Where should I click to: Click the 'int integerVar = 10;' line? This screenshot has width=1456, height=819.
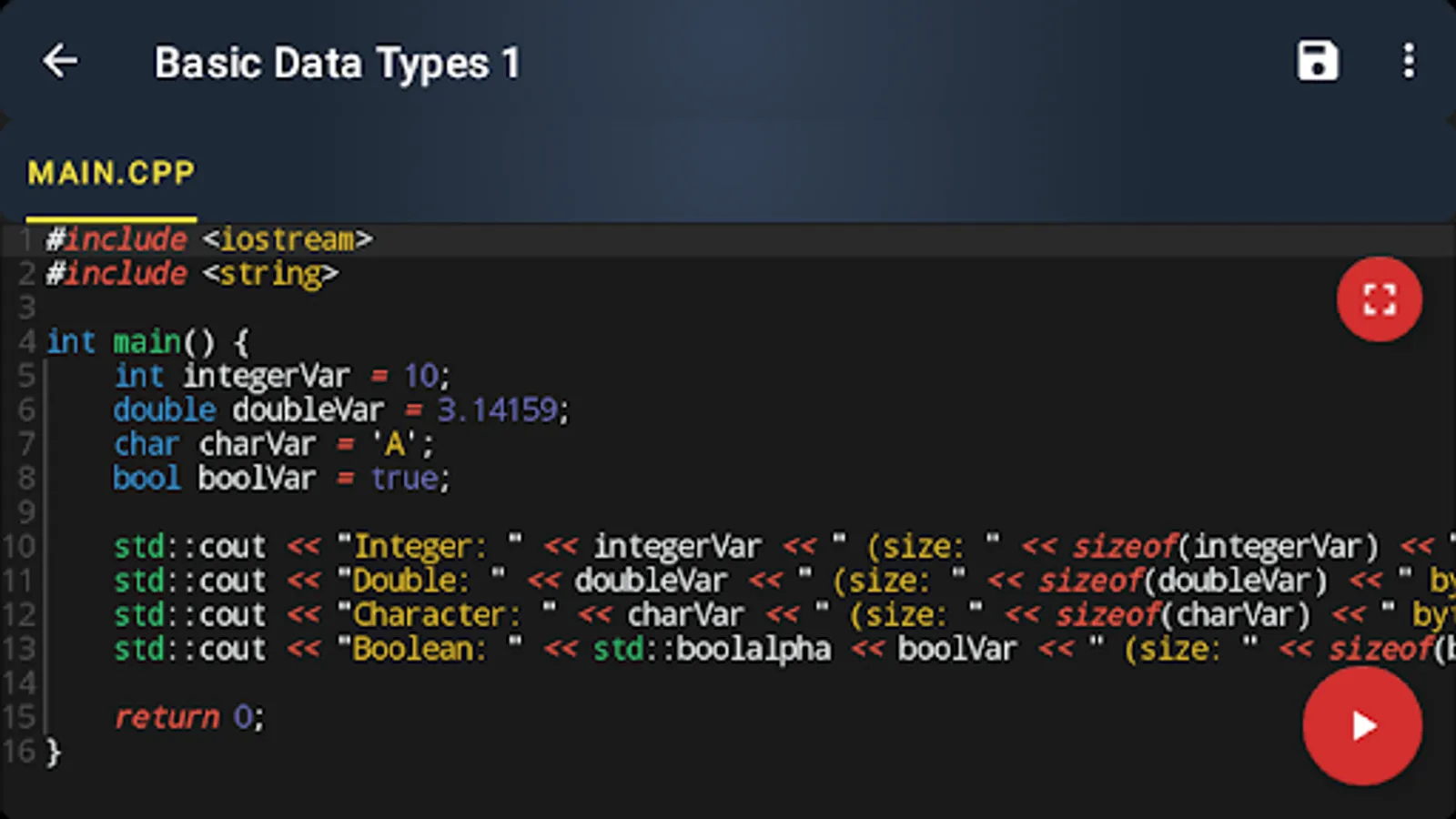pos(282,376)
